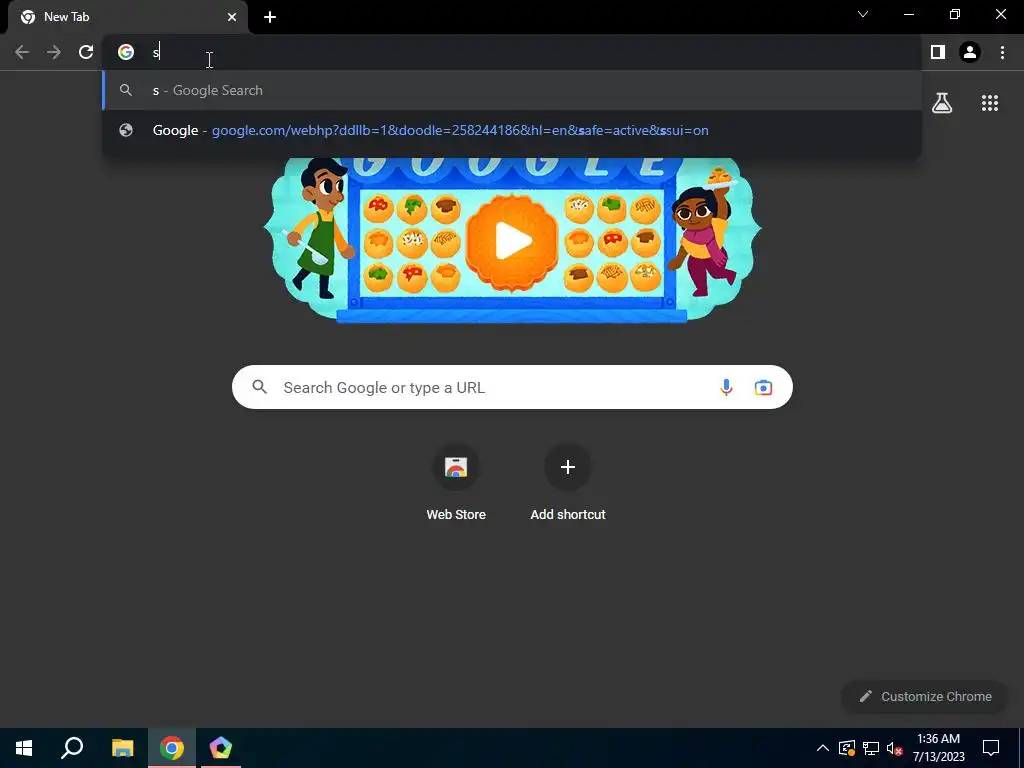Screen dimensions: 1024x768
Task: Open the notification center
Action: coord(991,748)
